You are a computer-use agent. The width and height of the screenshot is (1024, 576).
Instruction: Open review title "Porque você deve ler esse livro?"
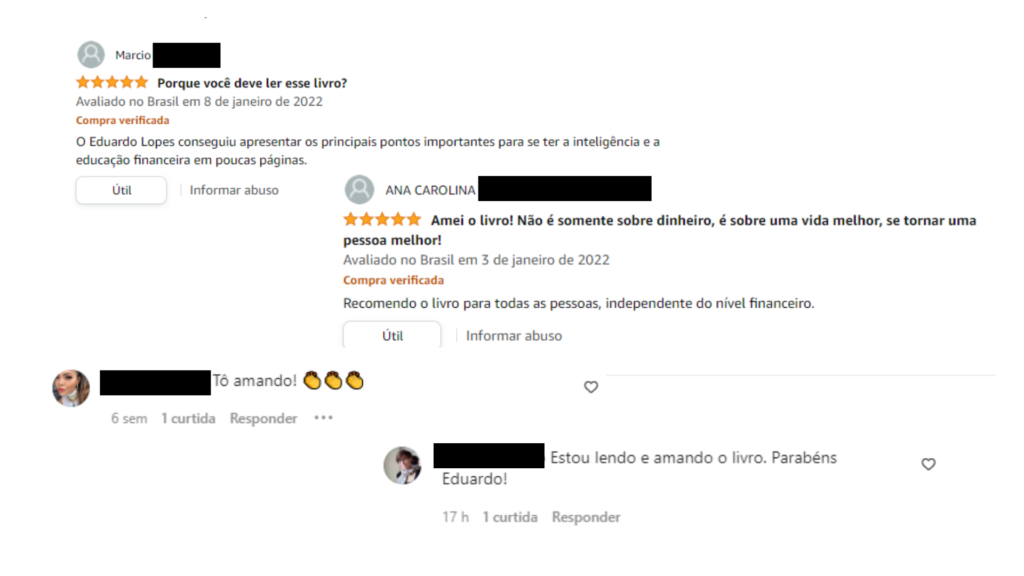(x=252, y=83)
